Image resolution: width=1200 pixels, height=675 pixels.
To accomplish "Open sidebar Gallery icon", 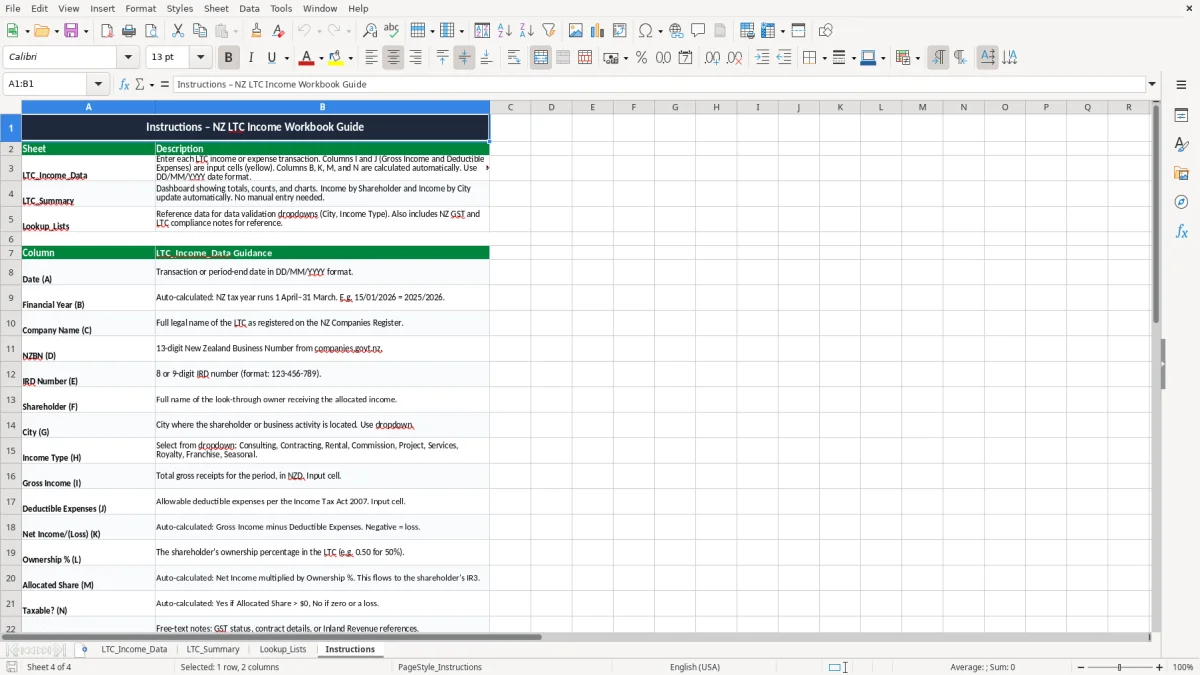I will (1181, 174).
